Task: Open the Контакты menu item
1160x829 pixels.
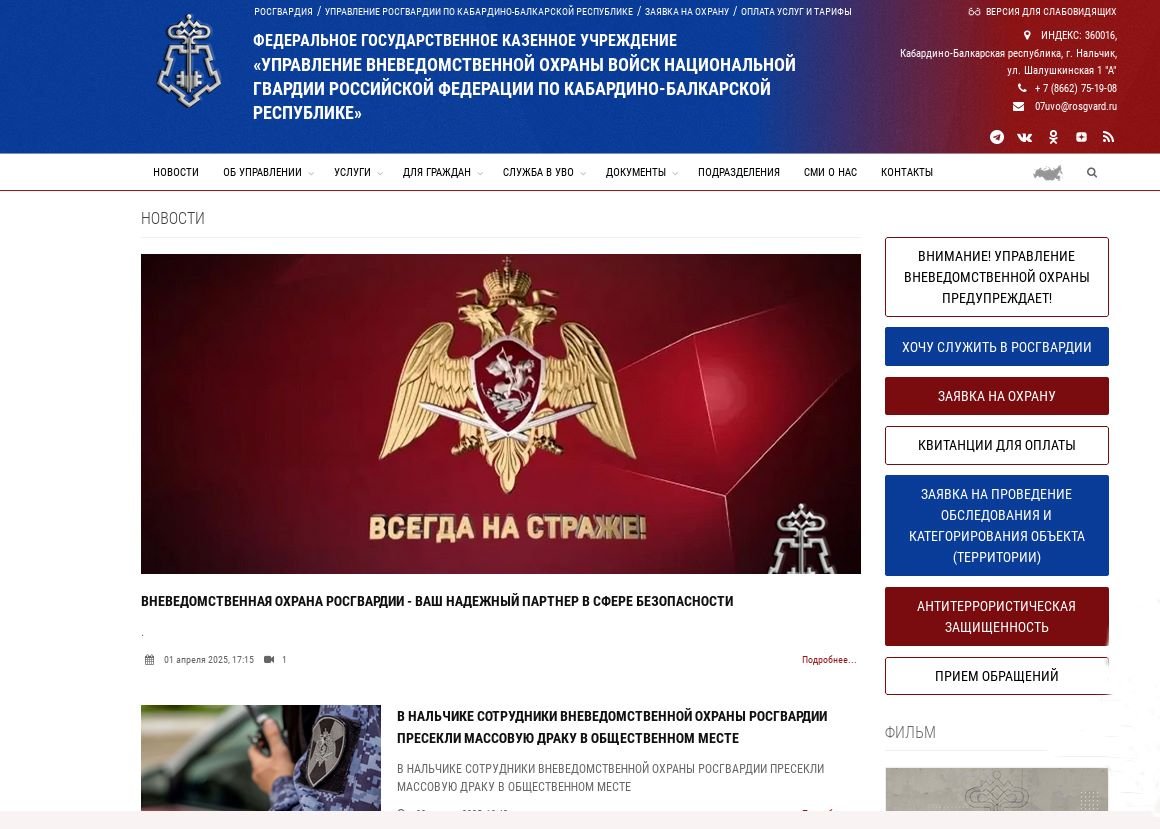Action: 906,172
